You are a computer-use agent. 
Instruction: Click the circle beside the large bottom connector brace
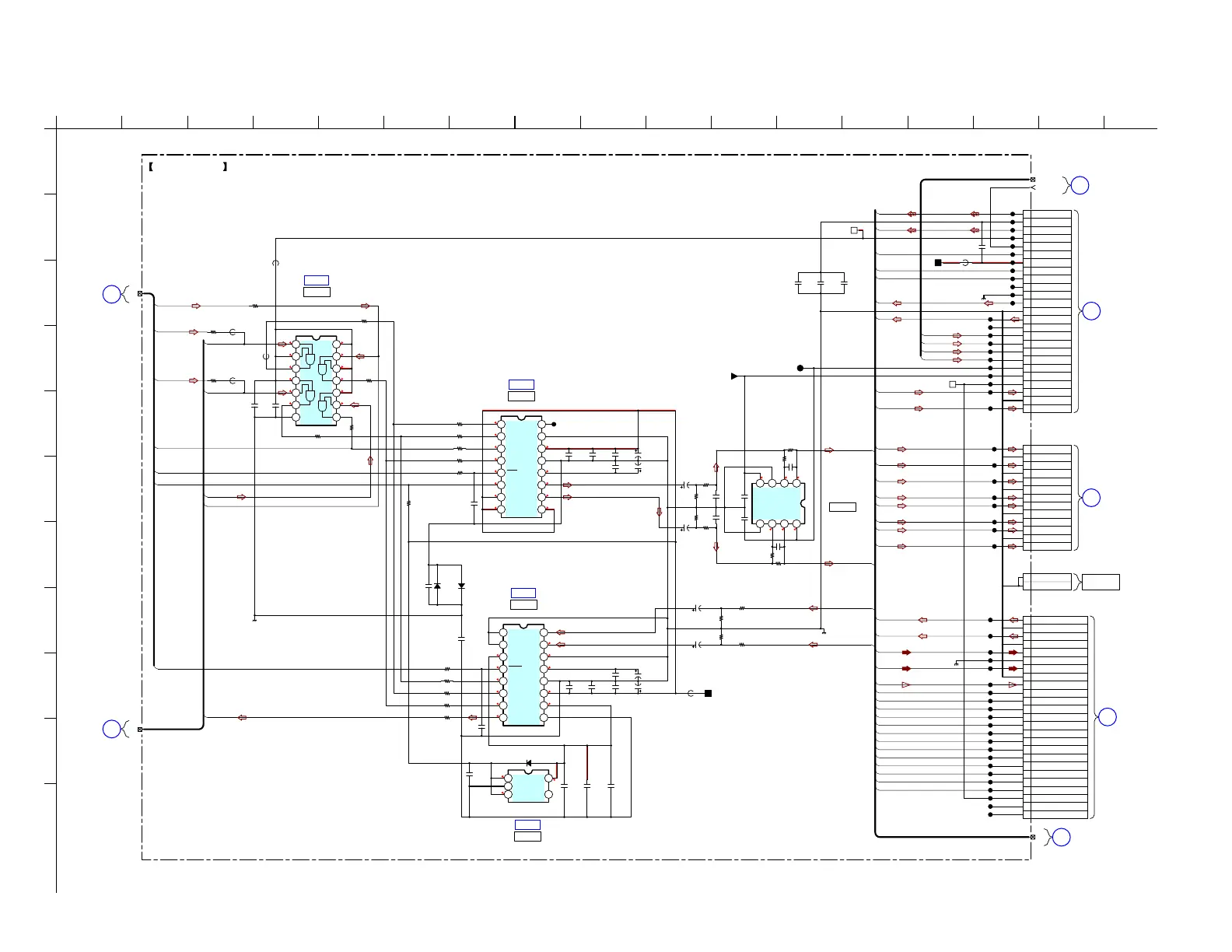click(1107, 717)
